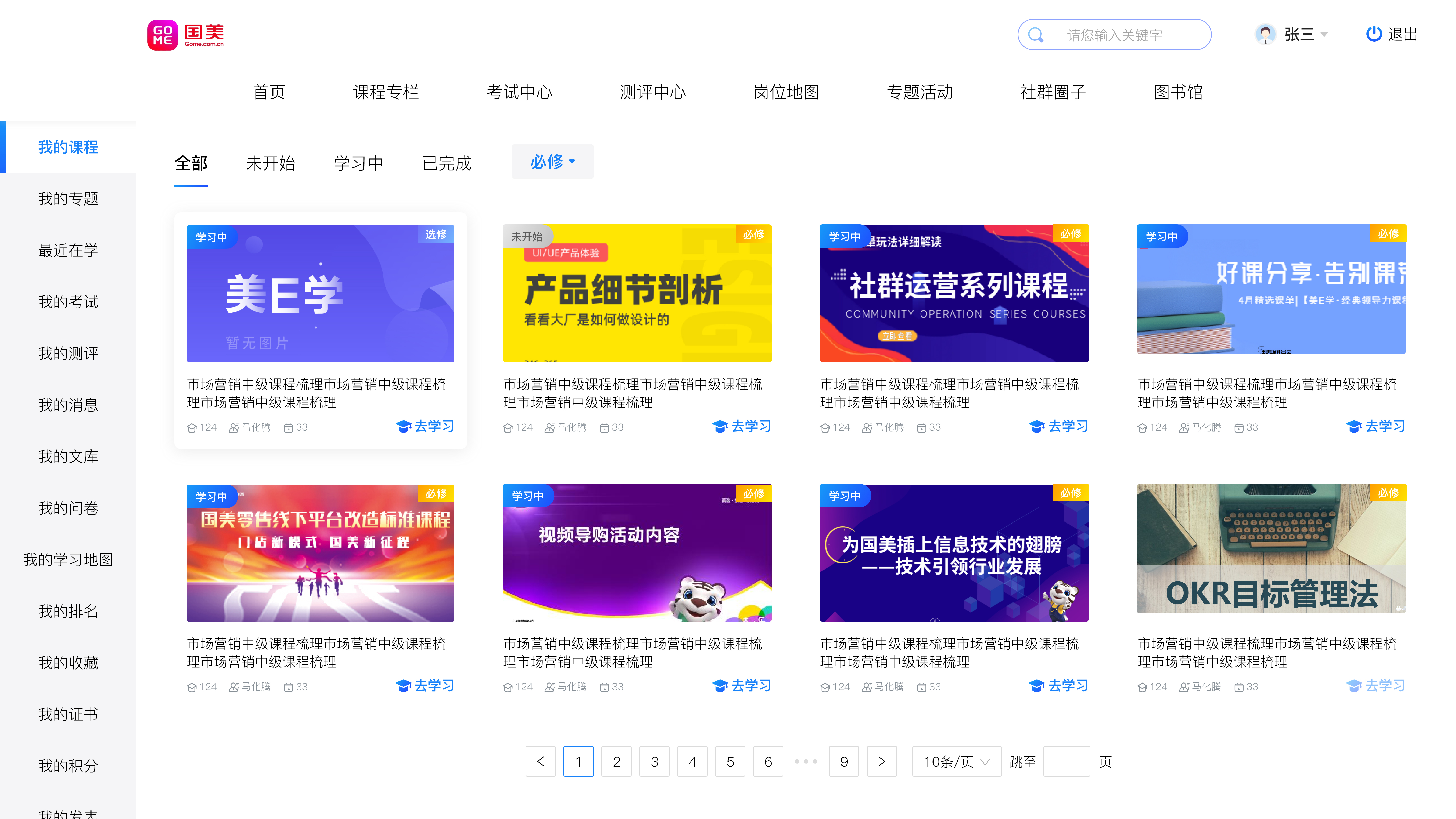Click 去学习 on the 为国美插上信息技术的翅膀 card
The image size is (1456, 819).
1059,686
